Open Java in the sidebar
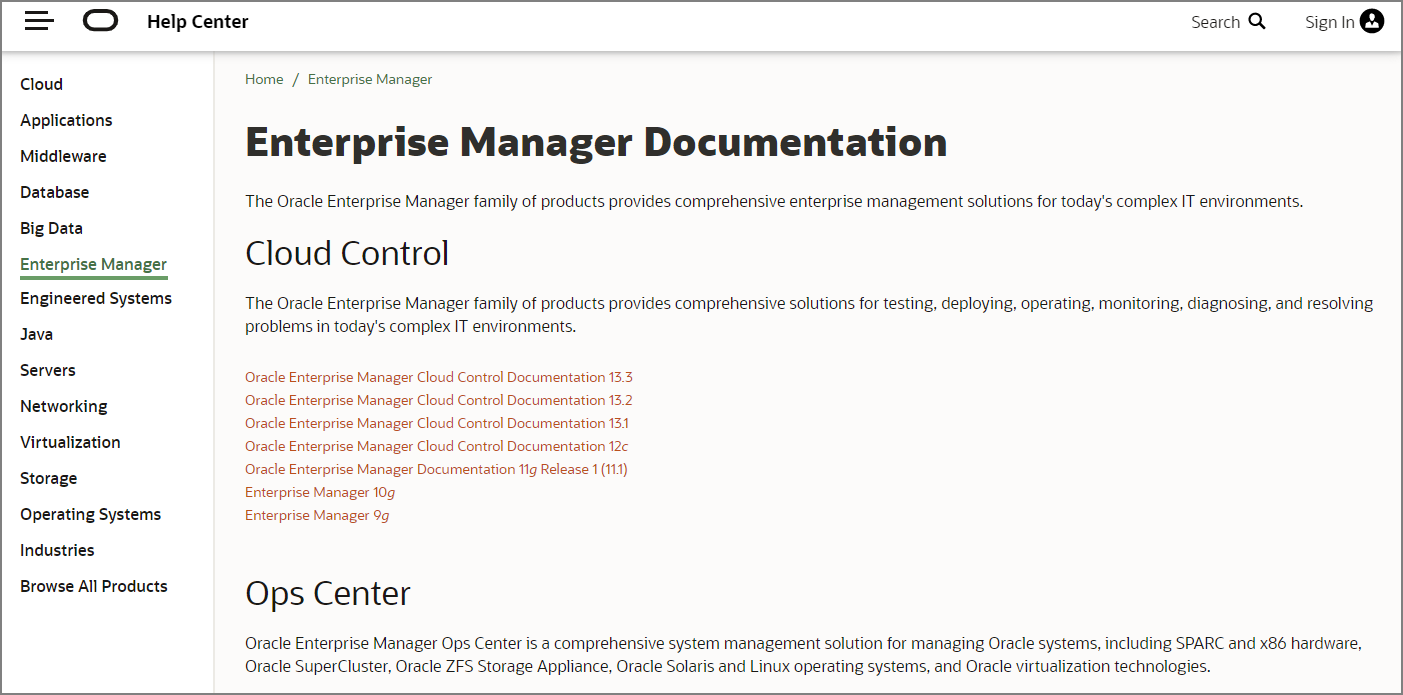 click(36, 334)
